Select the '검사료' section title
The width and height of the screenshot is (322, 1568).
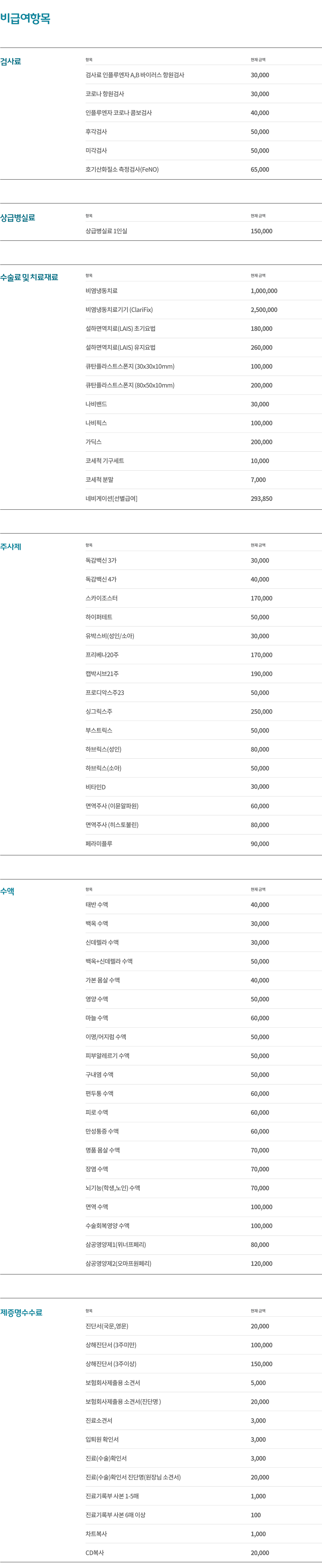point(10,61)
